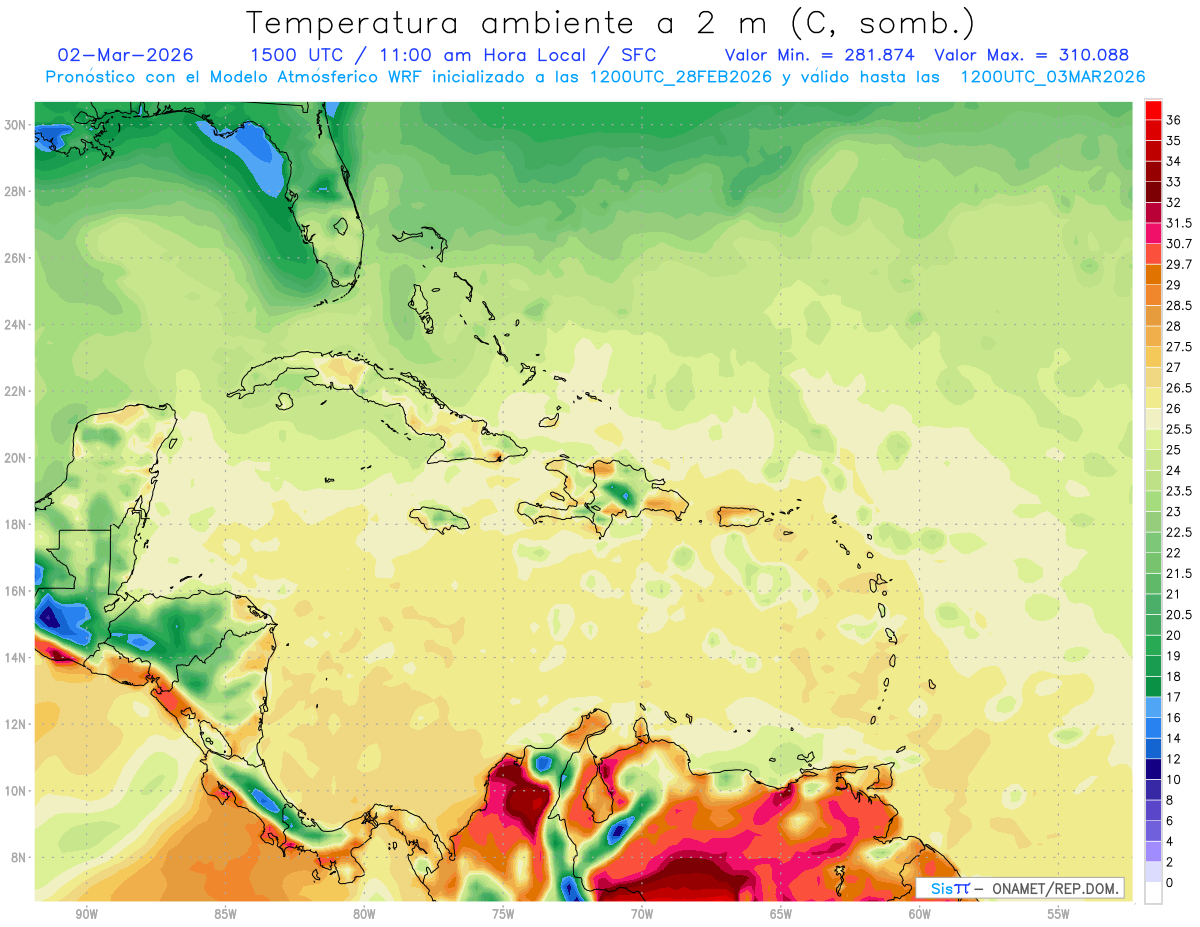Click the 'Valor Min. = 281.874' text
This screenshot has height=927, width=1200.
[x=820, y=55]
